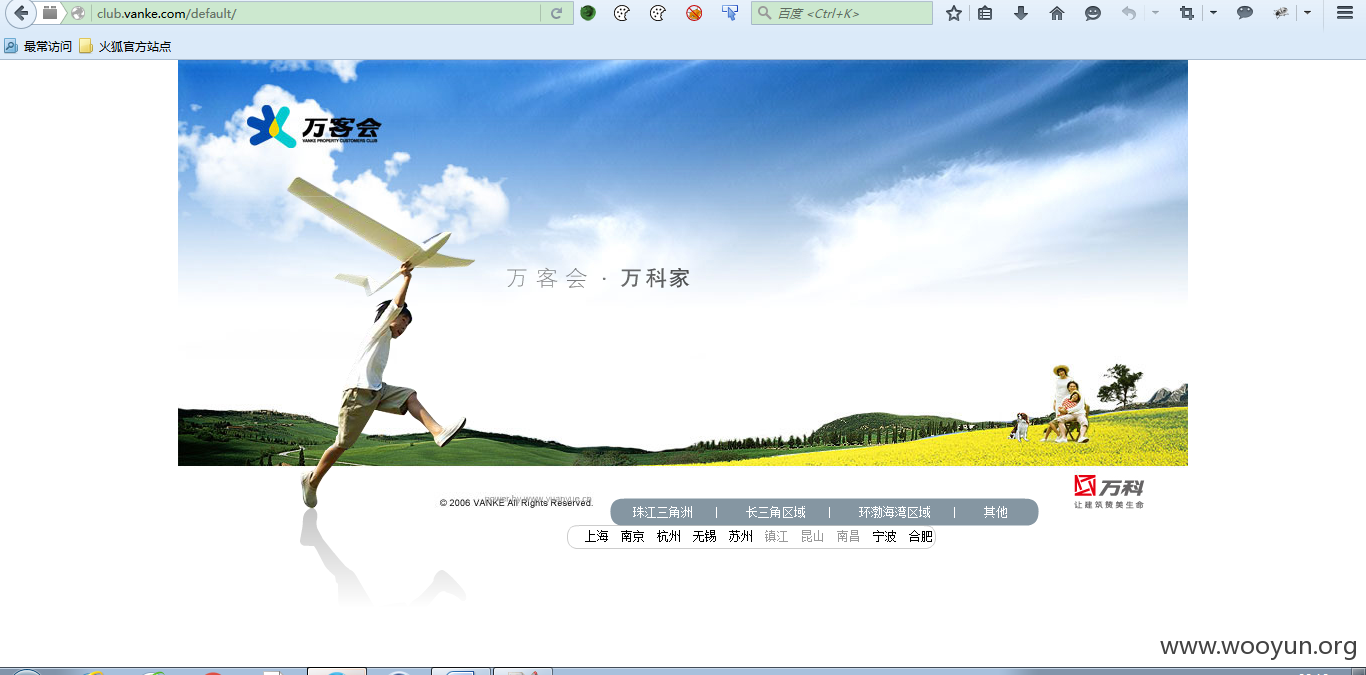Expand the dropdown beside the bug icon

pyautogui.click(x=1307, y=13)
